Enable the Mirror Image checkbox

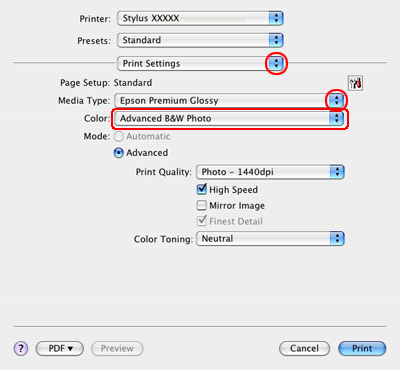202,205
